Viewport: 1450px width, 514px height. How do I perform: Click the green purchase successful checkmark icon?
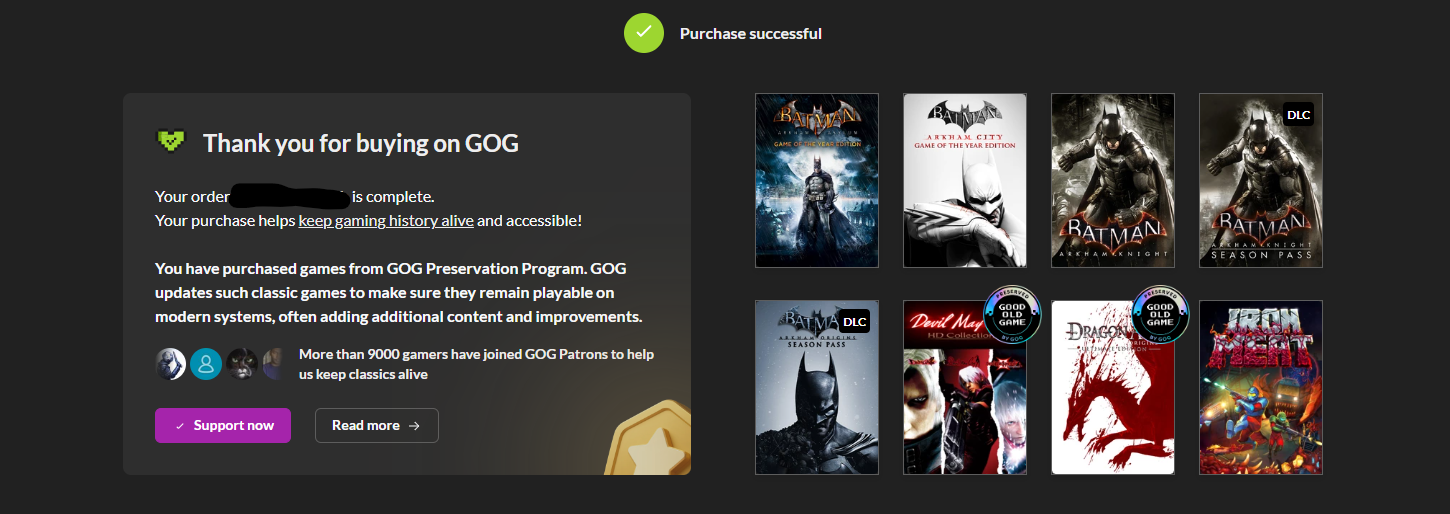[644, 33]
